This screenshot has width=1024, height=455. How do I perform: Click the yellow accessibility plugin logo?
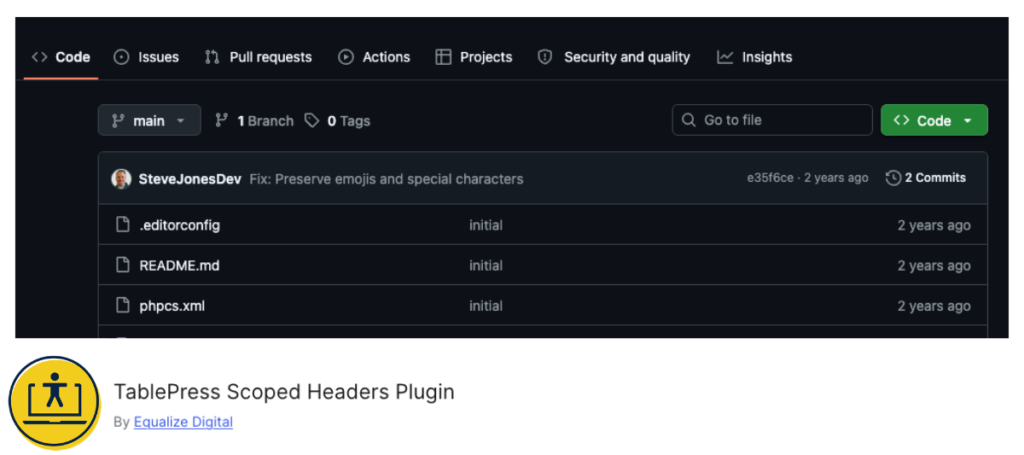55,403
